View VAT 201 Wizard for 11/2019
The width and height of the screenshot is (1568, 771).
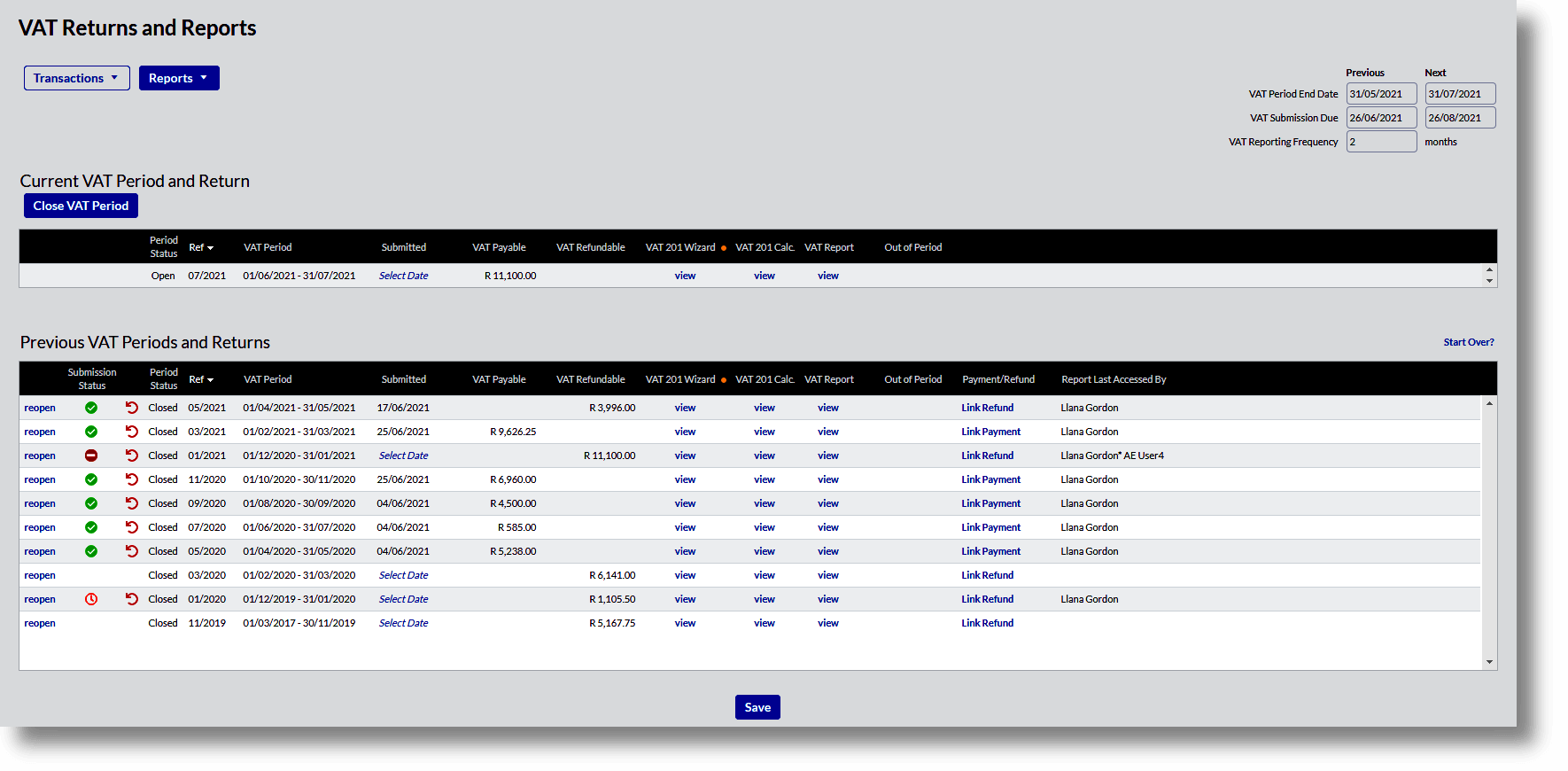tap(686, 623)
